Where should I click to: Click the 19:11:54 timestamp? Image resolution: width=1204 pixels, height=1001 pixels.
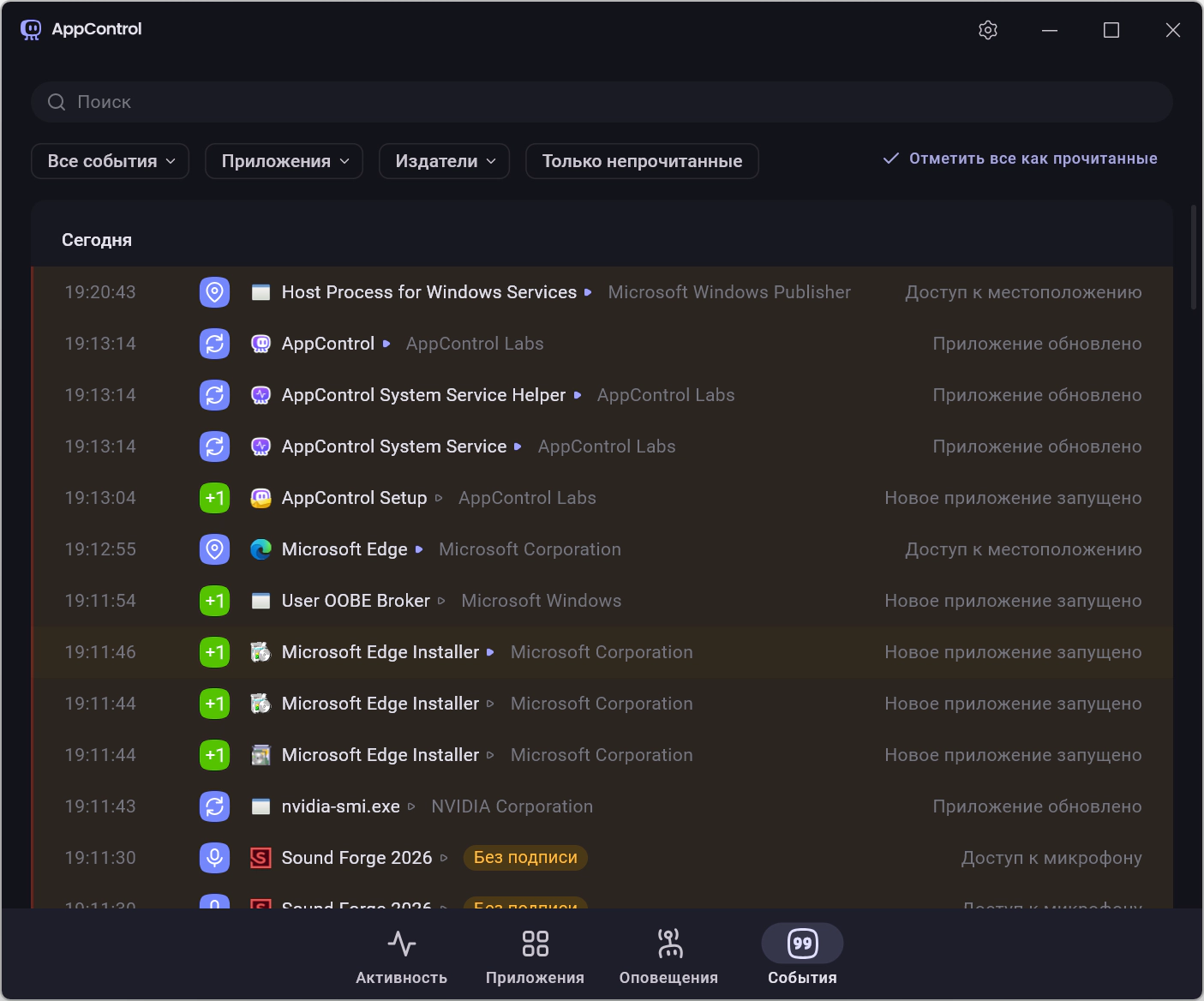point(100,601)
